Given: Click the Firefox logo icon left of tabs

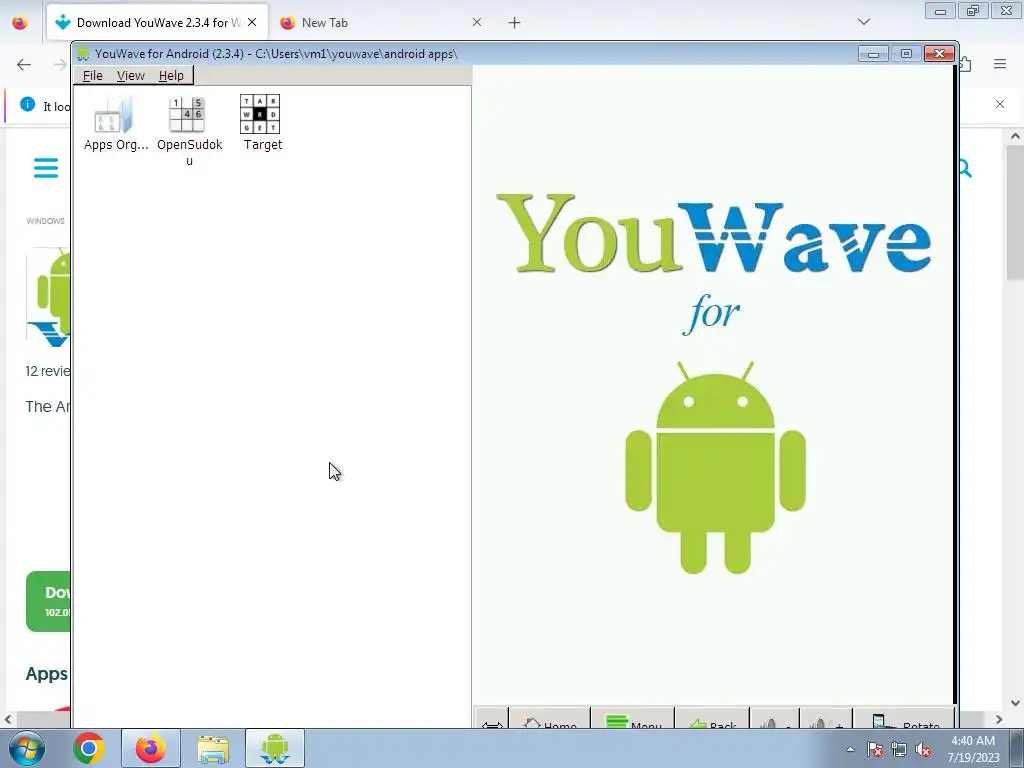Looking at the screenshot, I should 20,22.
